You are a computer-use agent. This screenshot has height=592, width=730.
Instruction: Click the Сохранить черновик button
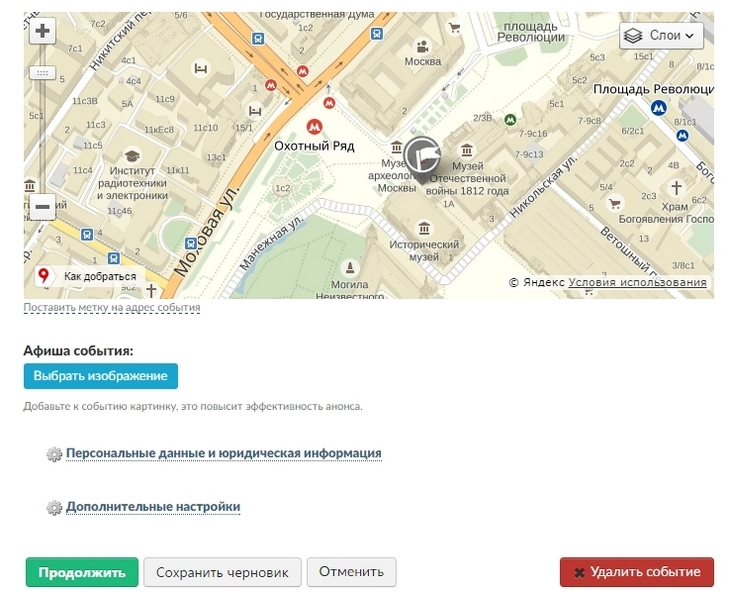click(222, 572)
